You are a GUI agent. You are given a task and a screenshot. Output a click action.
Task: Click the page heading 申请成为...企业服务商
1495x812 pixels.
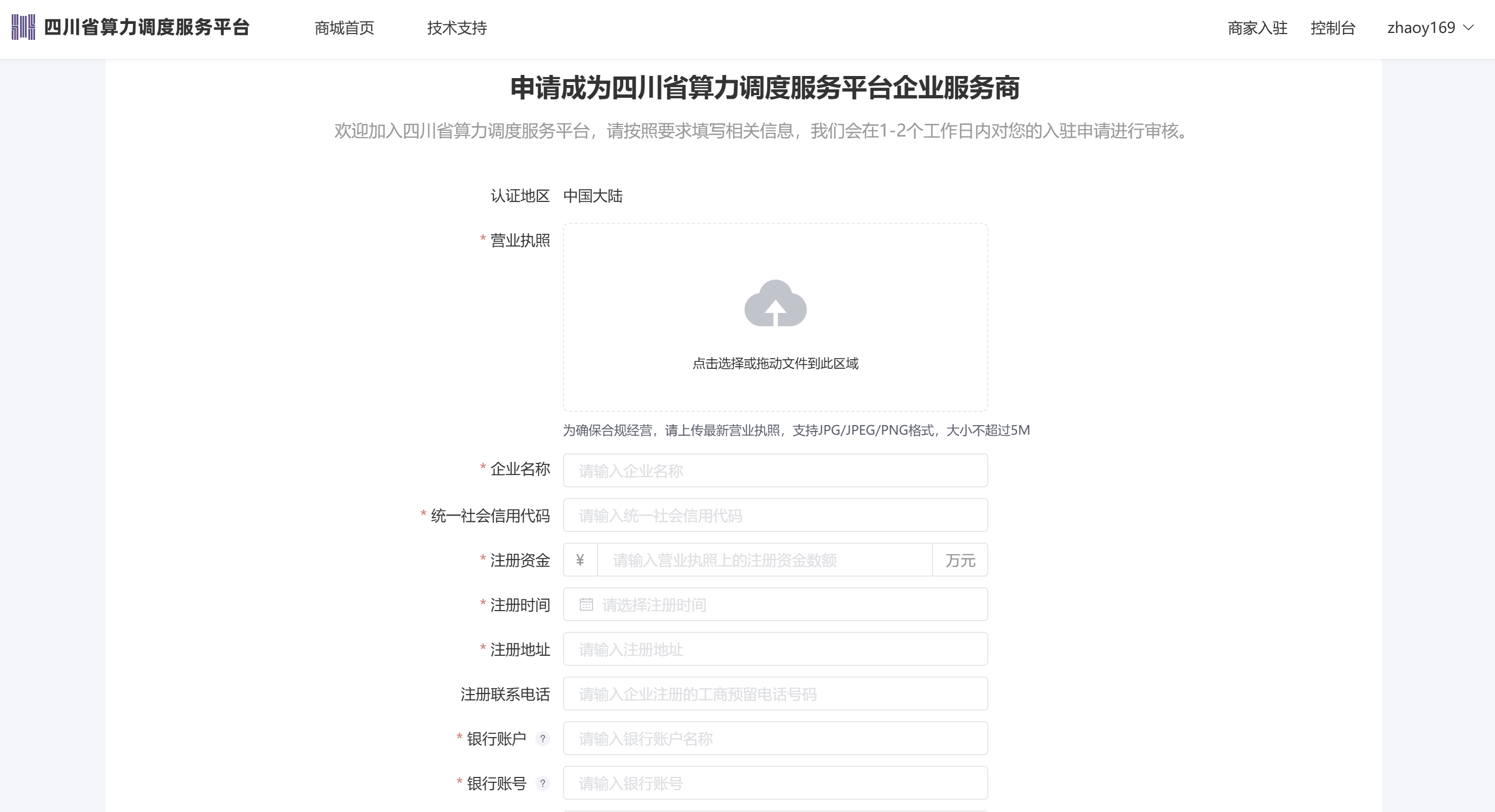click(765, 88)
